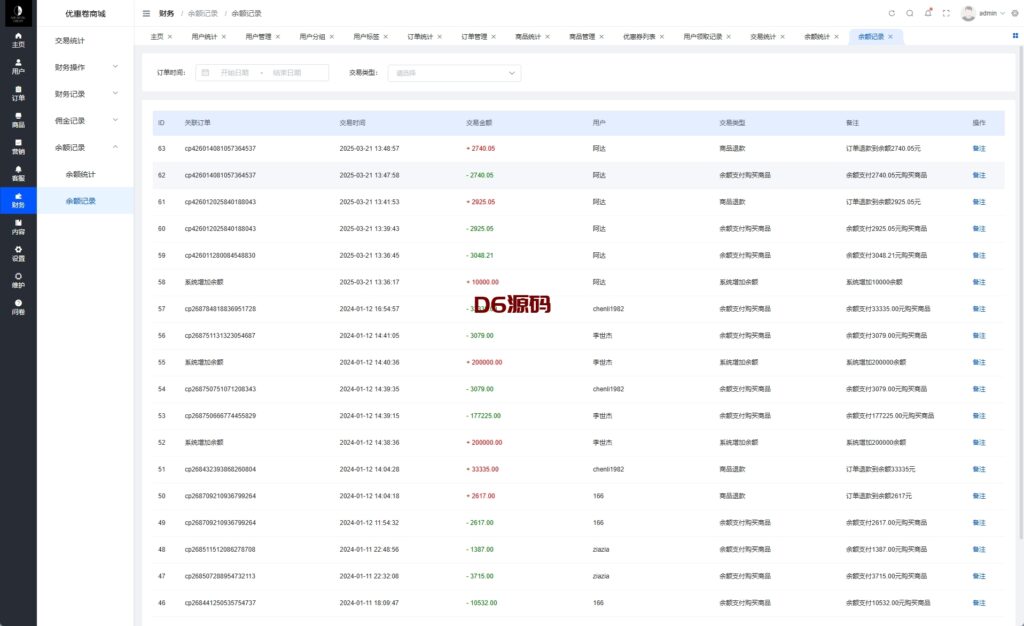Select 财务 section in dark sidebar
Viewport: 1024px width, 626px height.
(x=18, y=200)
